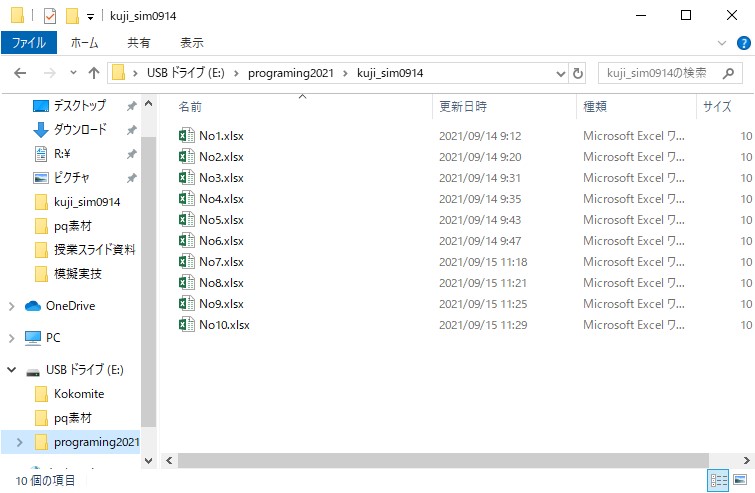
Task: Select the No10.xlsx file name
Action: click(224, 325)
